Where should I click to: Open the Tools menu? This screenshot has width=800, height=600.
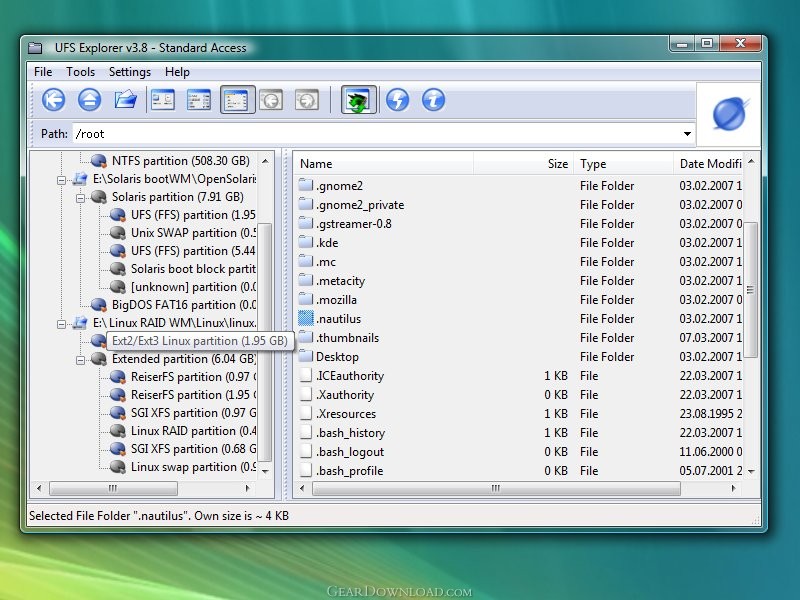[x=81, y=72]
